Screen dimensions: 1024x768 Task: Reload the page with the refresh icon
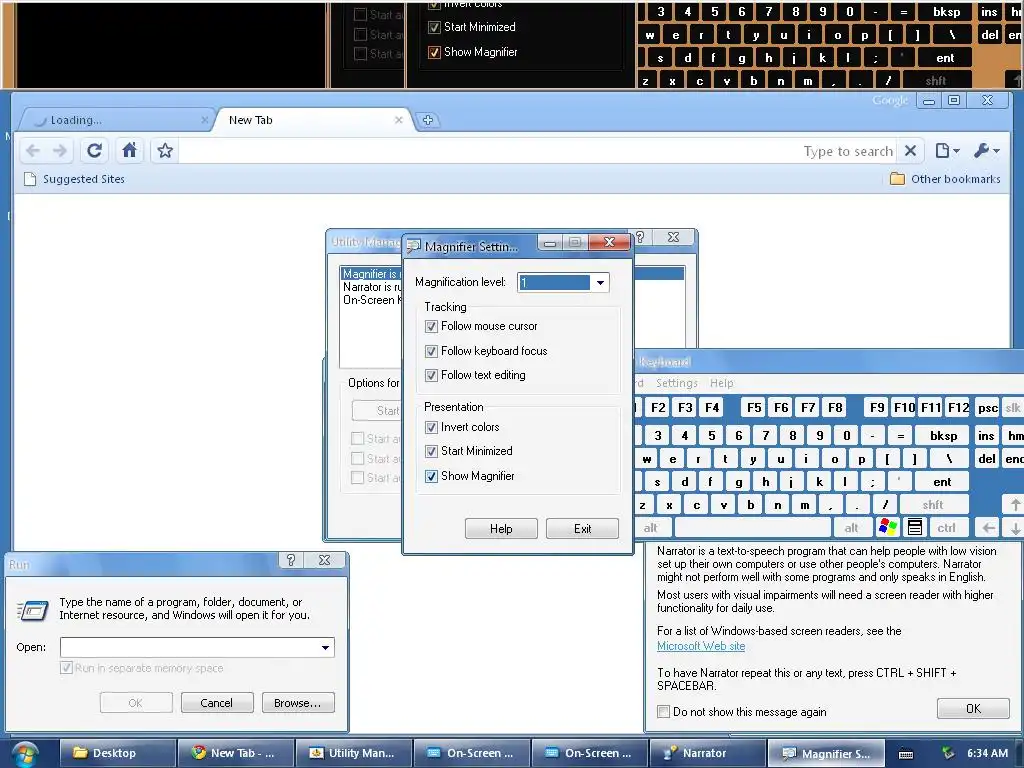94,151
